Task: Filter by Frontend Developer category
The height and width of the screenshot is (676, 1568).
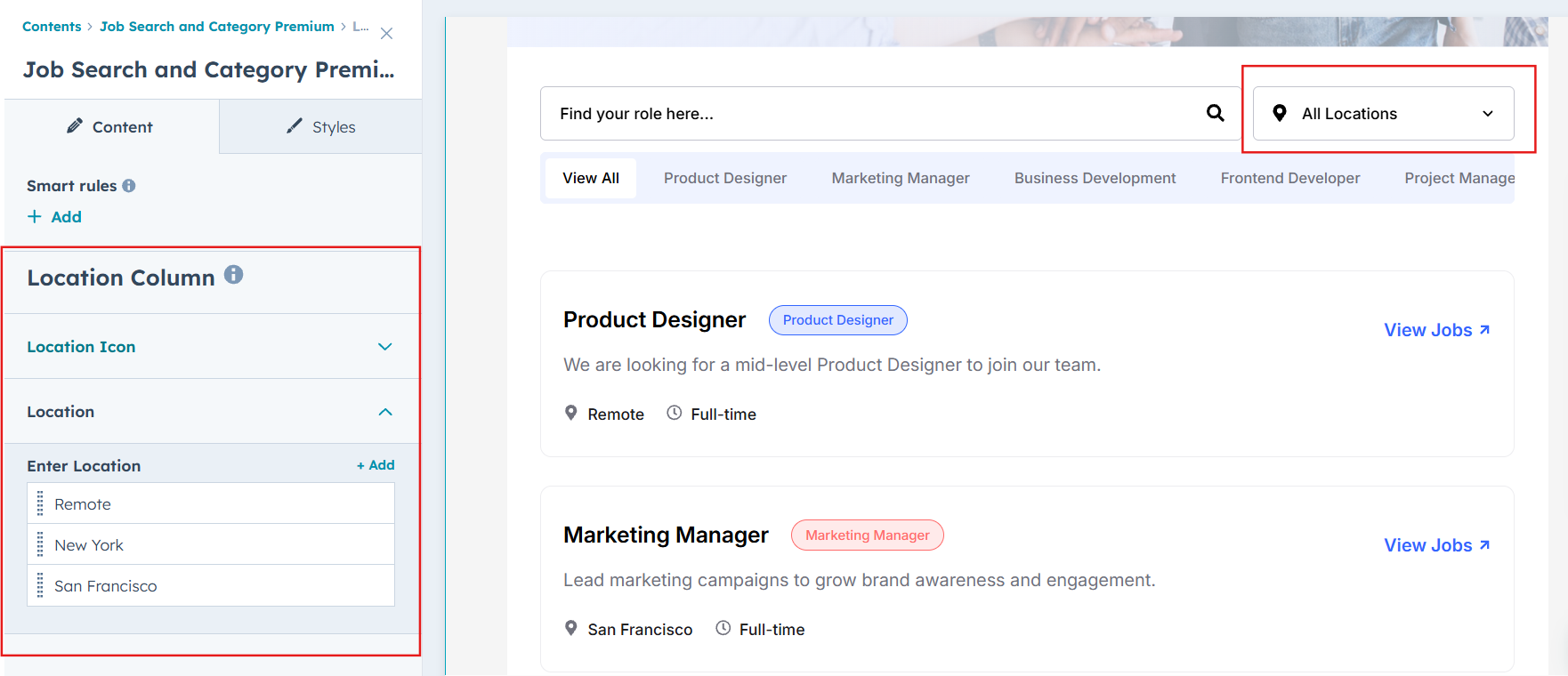Action: tap(1289, 178)
